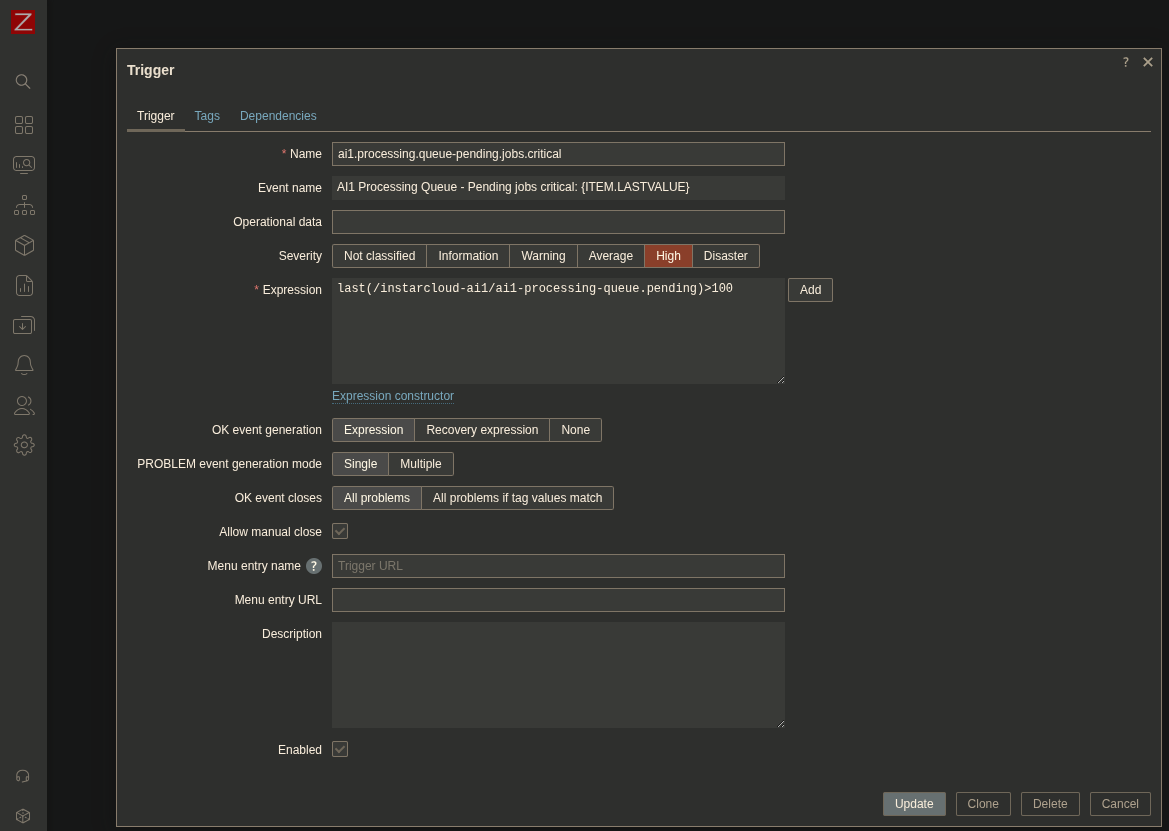This screenshot has width=1169, height=831.
Task: Focus the Name input field
Action: [558, 154]
